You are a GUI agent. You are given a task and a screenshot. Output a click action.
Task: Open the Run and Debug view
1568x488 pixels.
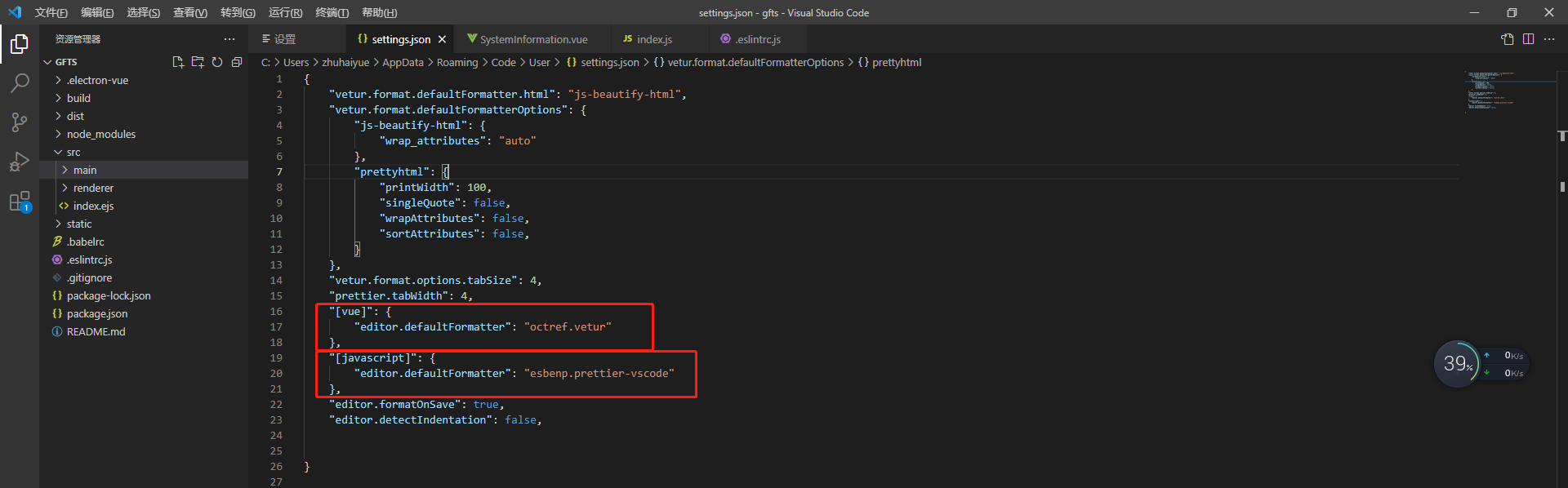coord(20,162)
